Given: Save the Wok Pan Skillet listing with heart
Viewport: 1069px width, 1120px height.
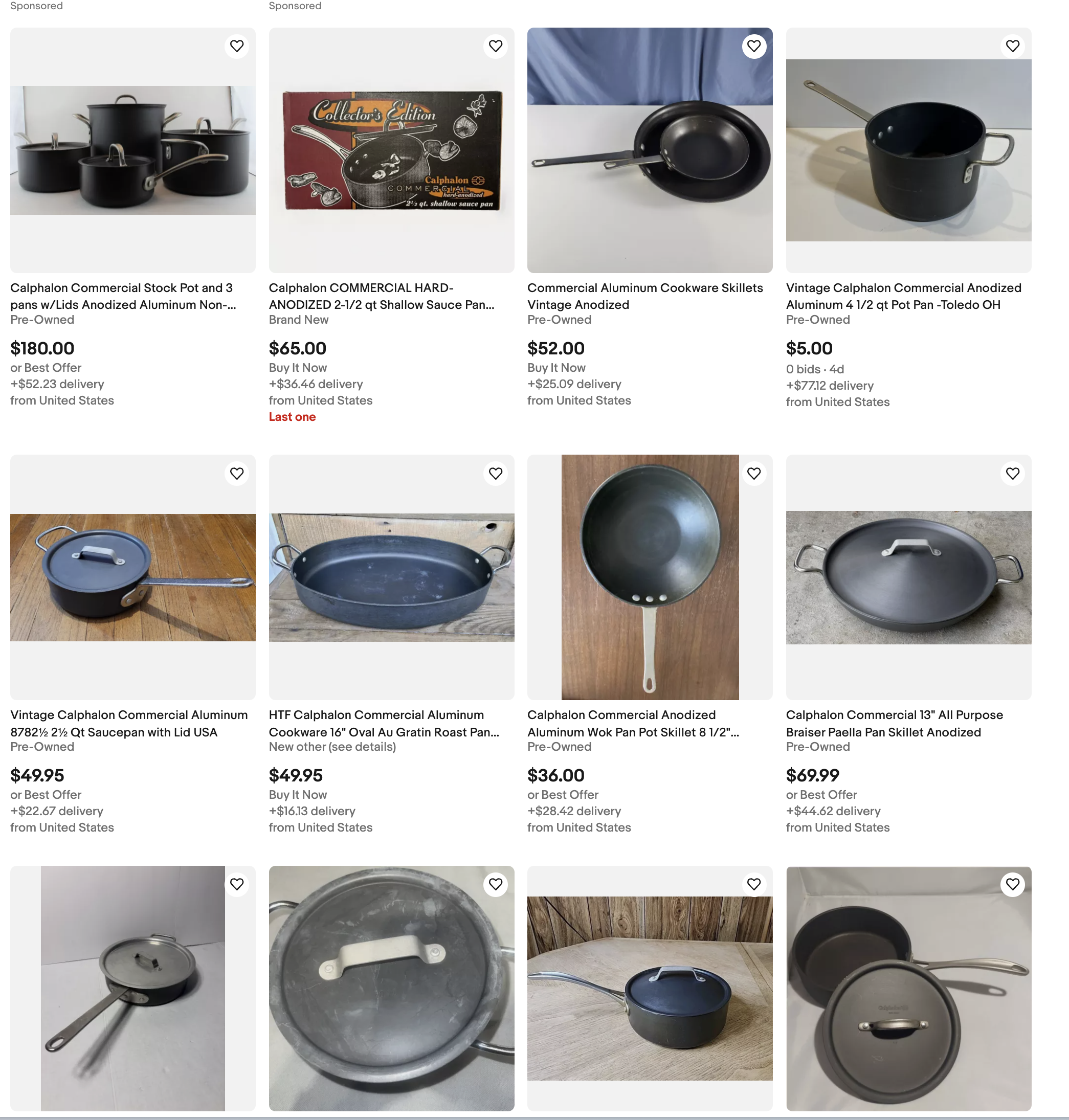Looking at the screenshot, I should point(754,474).
